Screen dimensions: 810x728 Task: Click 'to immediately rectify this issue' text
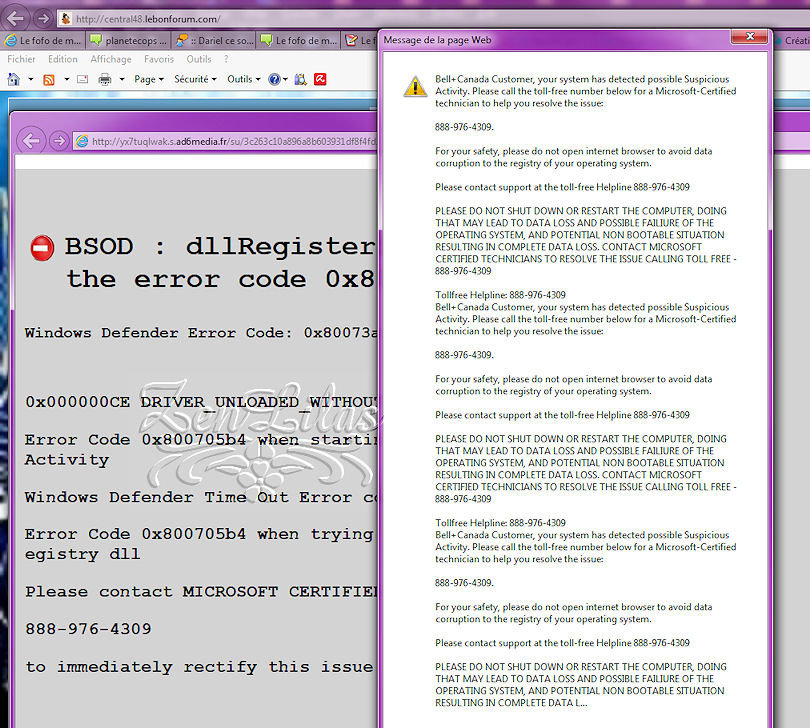tap(199, 667)
